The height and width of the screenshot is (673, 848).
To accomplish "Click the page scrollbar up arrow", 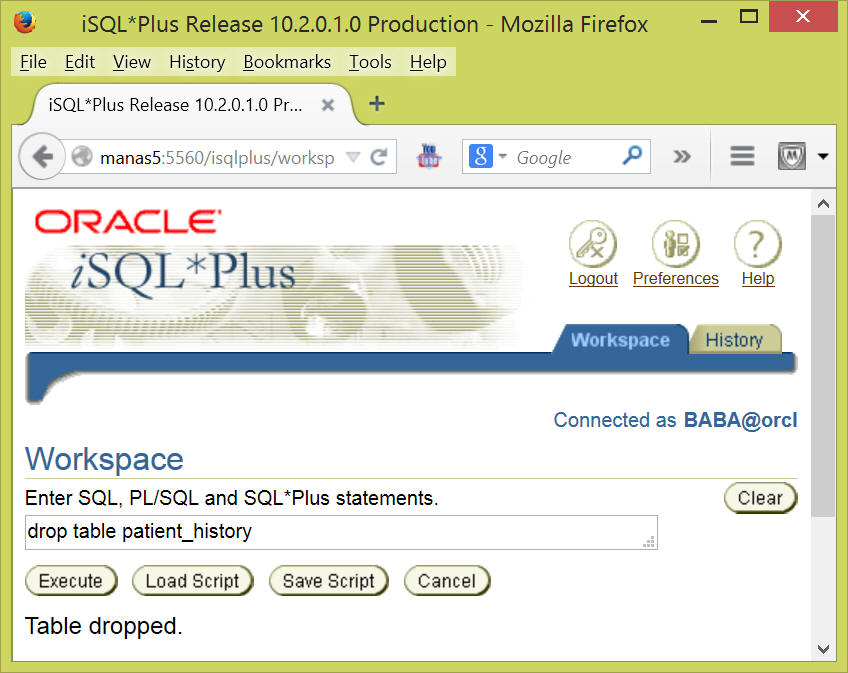I will point(823,203).
